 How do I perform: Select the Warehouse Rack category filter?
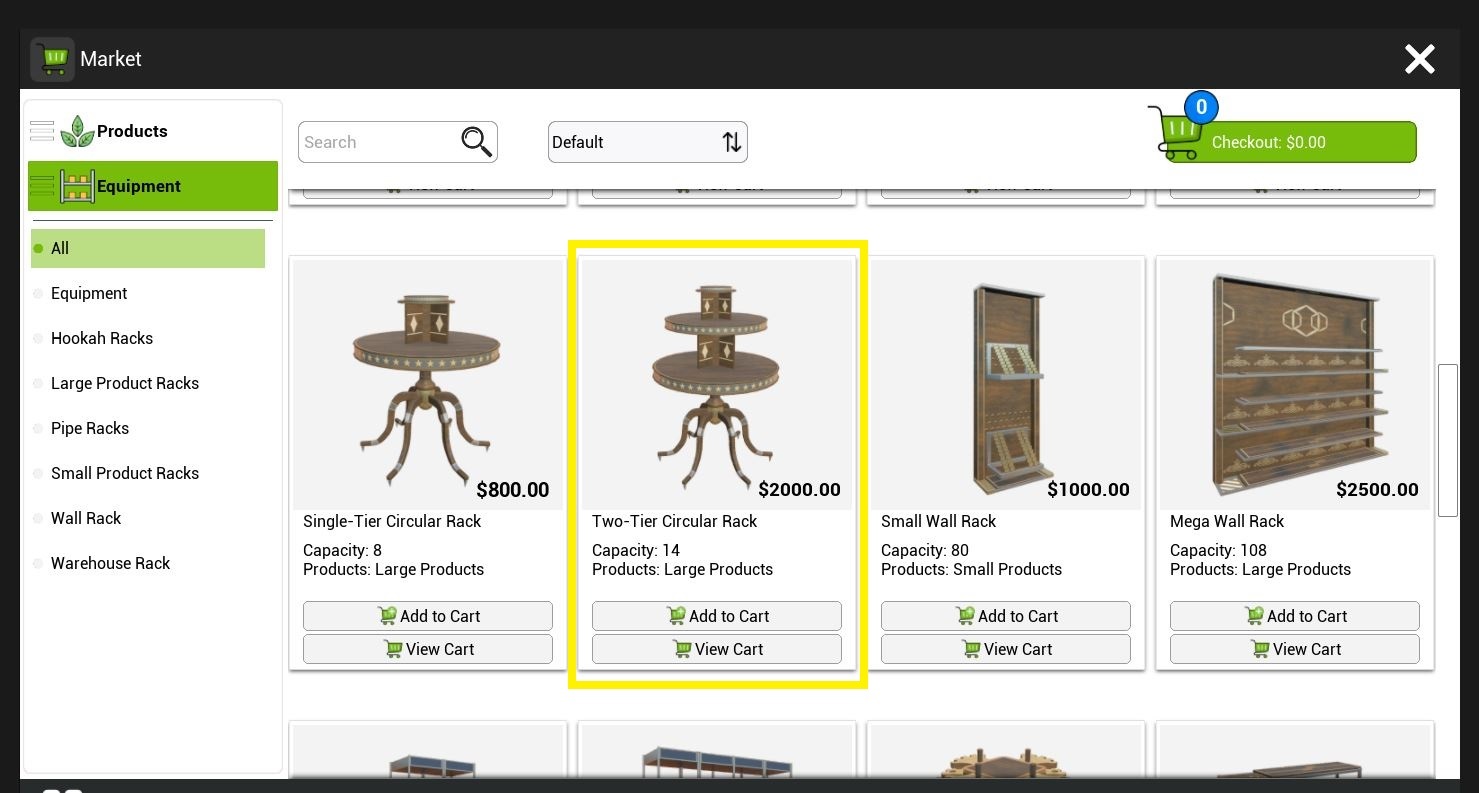pyautogui.click(x=110, y=563)
